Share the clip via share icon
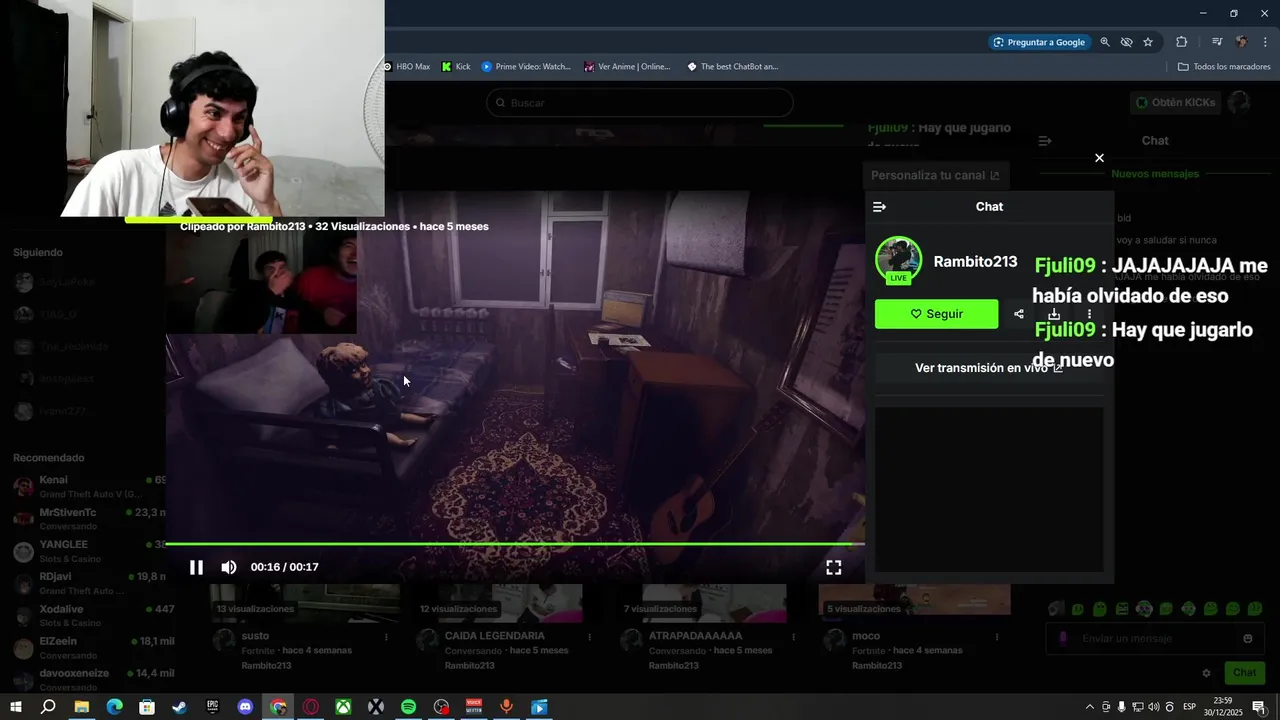 pyautogui.click(x=1019, y=314)
